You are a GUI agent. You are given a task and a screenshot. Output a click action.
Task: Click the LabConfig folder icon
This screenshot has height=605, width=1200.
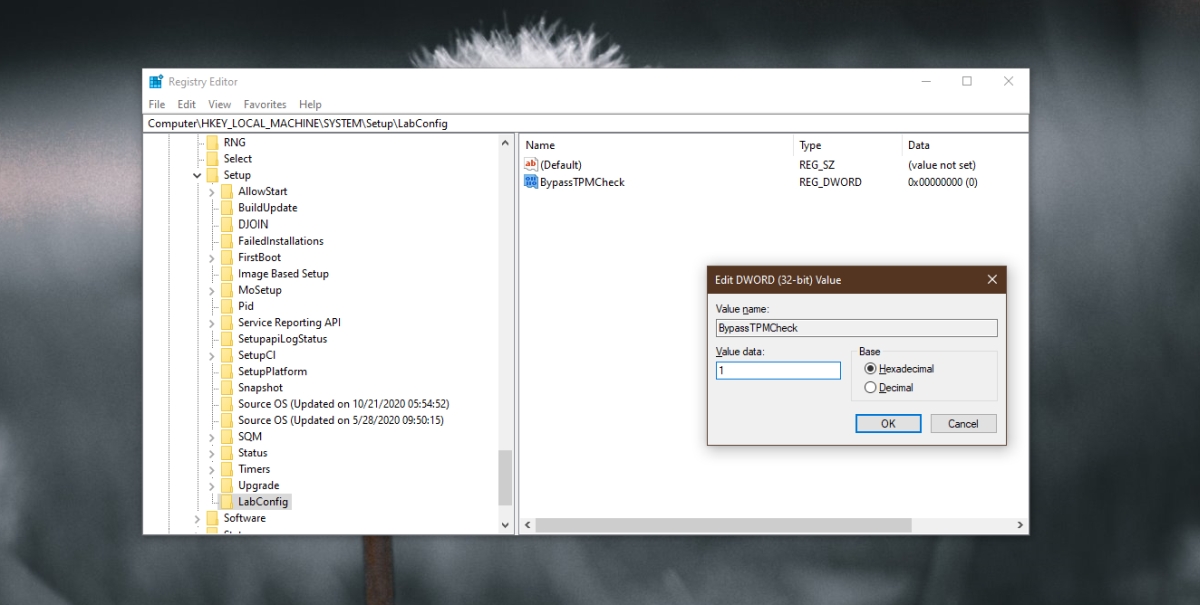[x=227, y=502]
